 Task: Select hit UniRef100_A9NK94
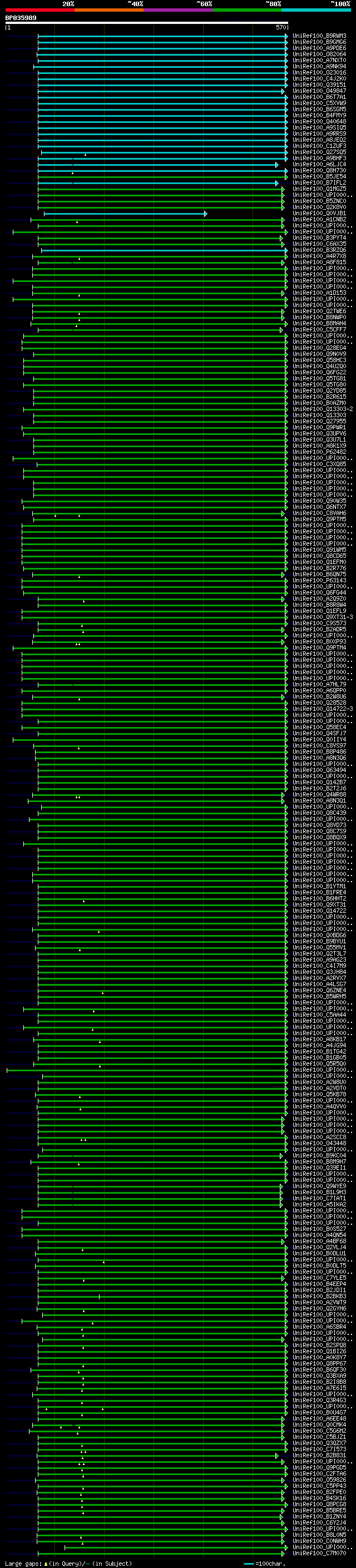point(319,66)
